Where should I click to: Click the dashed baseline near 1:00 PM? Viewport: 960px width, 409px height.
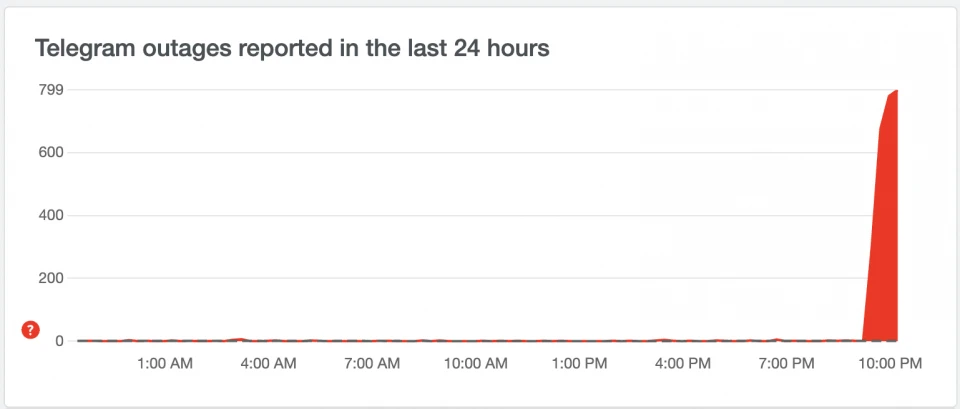coord(579,340)
